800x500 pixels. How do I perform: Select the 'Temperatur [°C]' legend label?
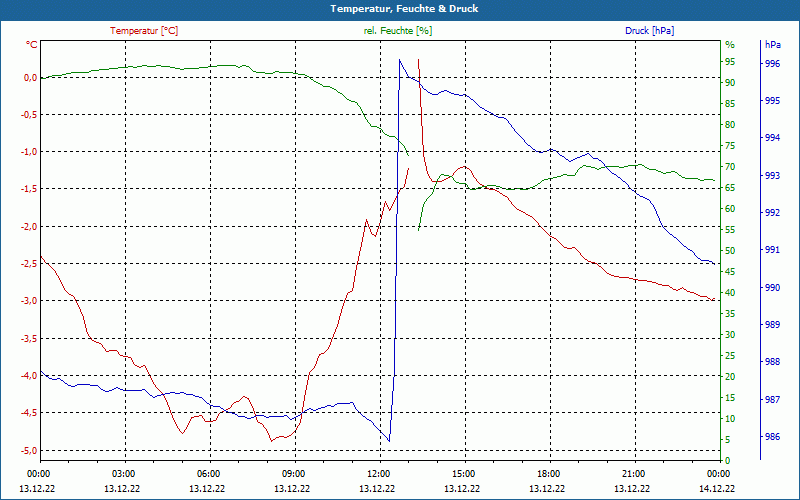[144, 31]
